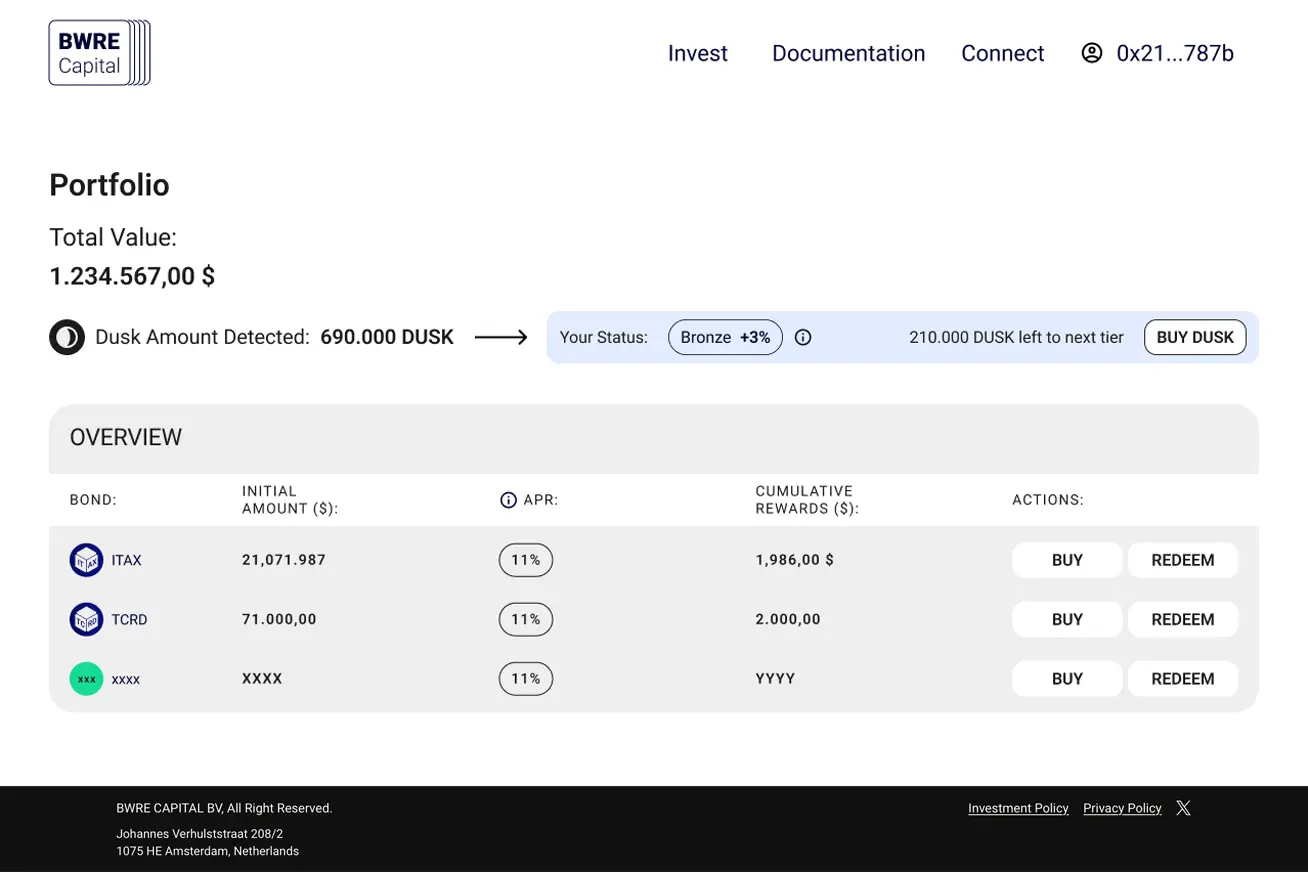The image size is (1308, 872).
Task: Click the wallet account icon beside 0x21...787b
Action: click(1091, 53)
